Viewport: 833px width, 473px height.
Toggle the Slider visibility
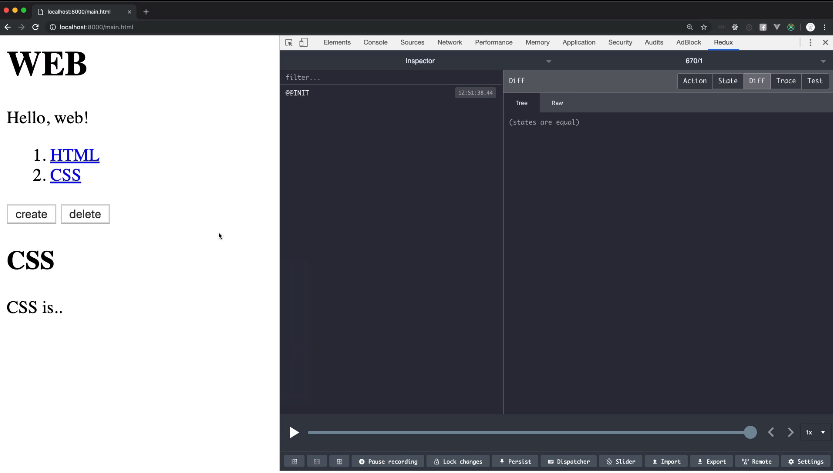point(621,461)
